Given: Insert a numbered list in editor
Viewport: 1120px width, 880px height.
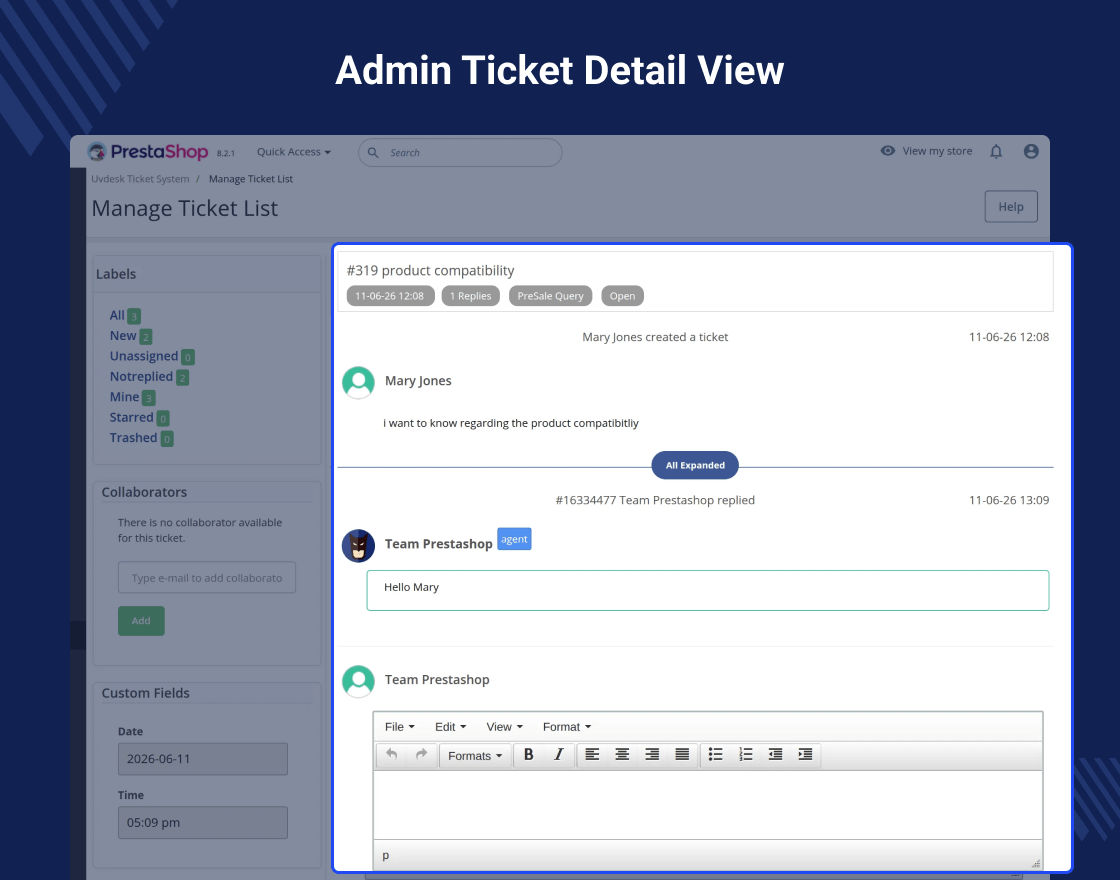Looking at the screenshot, I should coord(746,754).
